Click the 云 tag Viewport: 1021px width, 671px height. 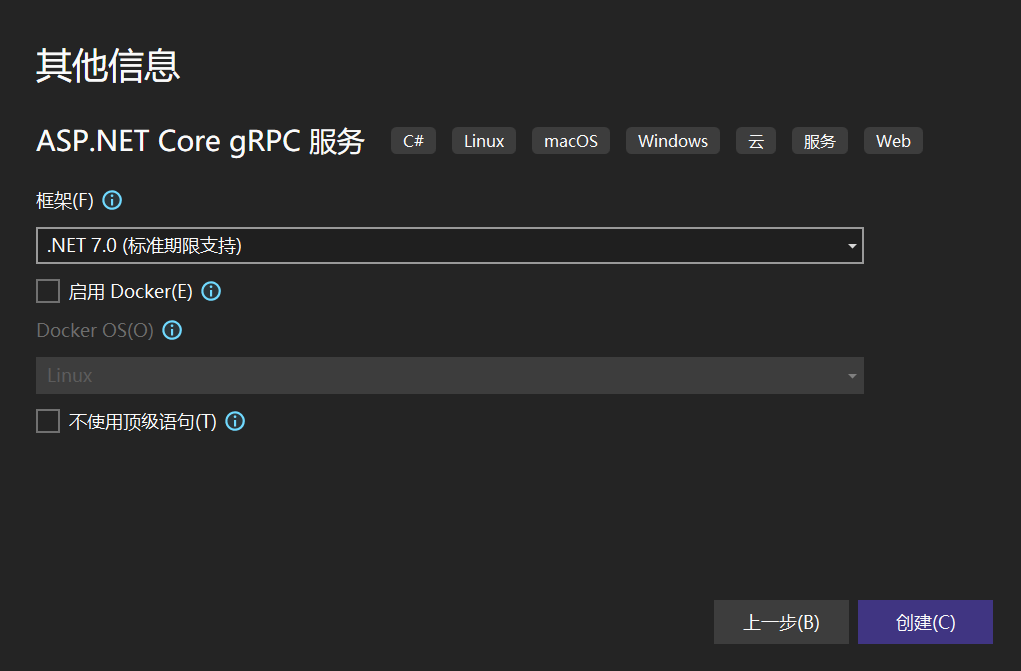coord(756,141)
